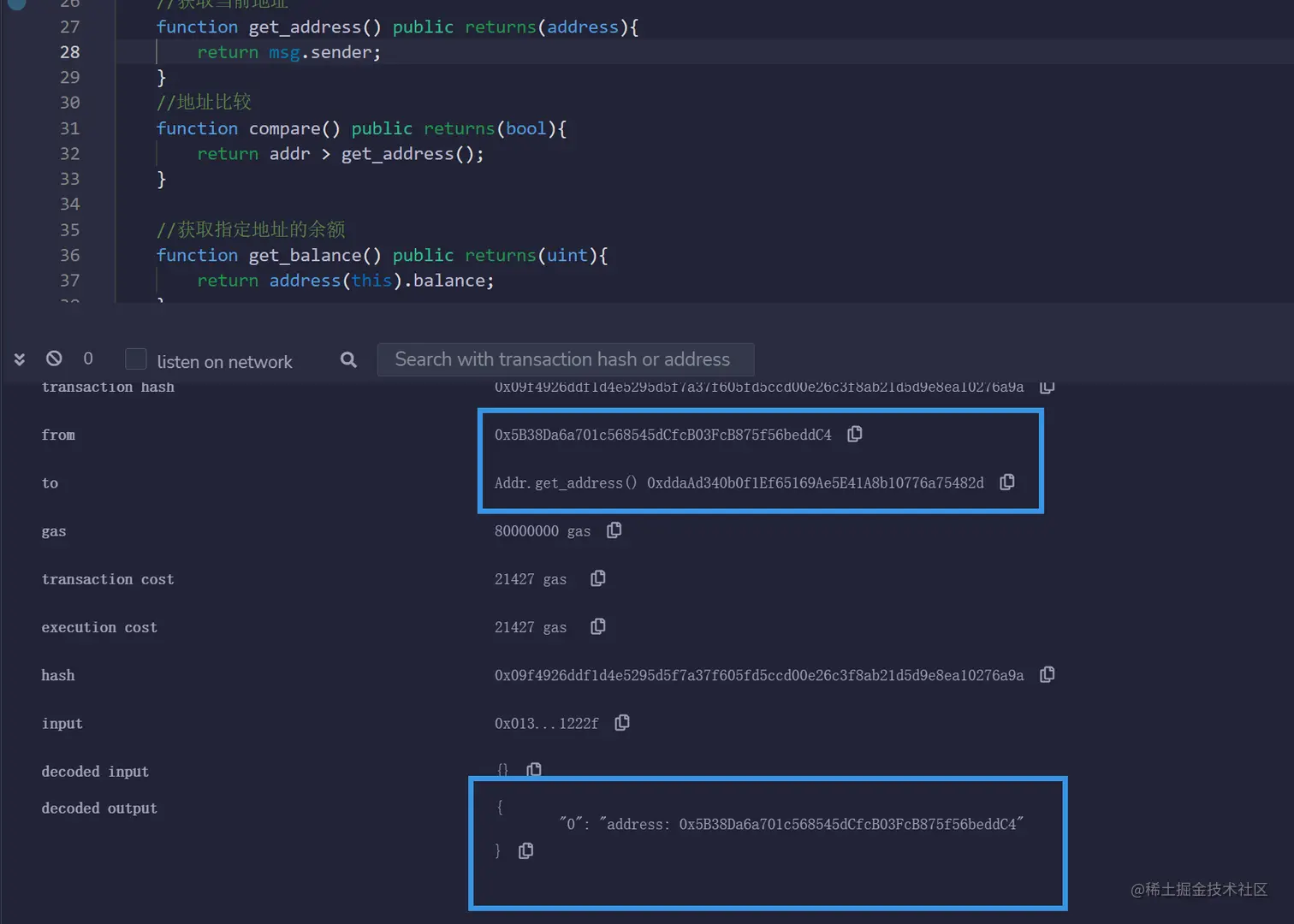1294x924 pixels.
Task: Click line number 36 in gutter
Action: [x=69, y=255]
